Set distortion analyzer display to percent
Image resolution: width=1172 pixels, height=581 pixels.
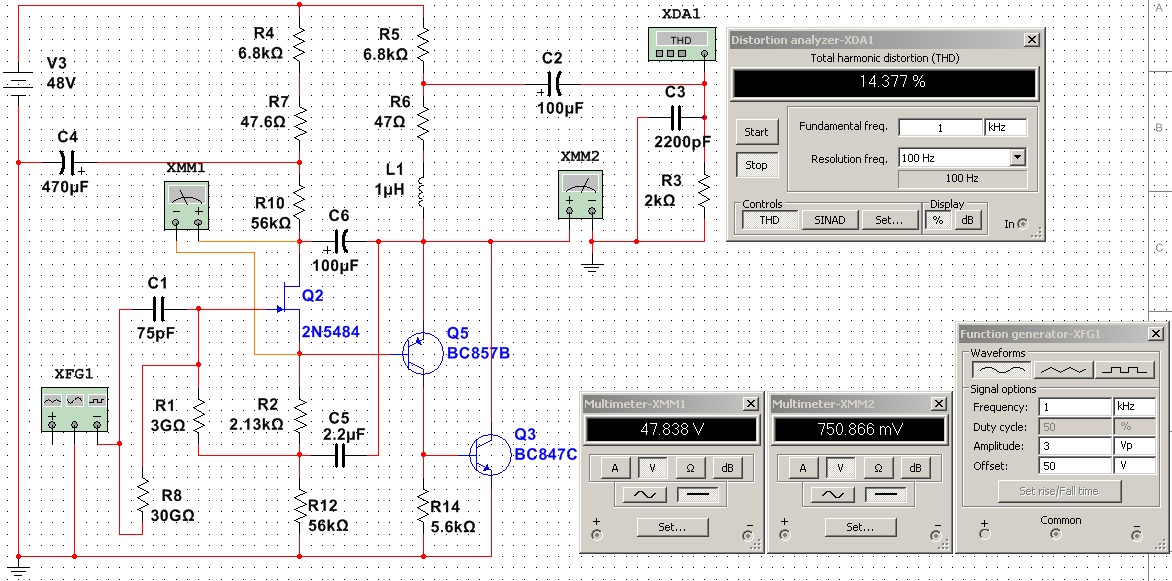938,220
